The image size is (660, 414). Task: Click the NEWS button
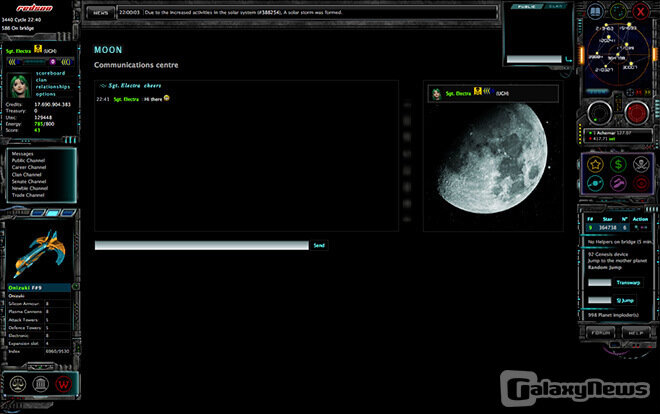point(101,13)
